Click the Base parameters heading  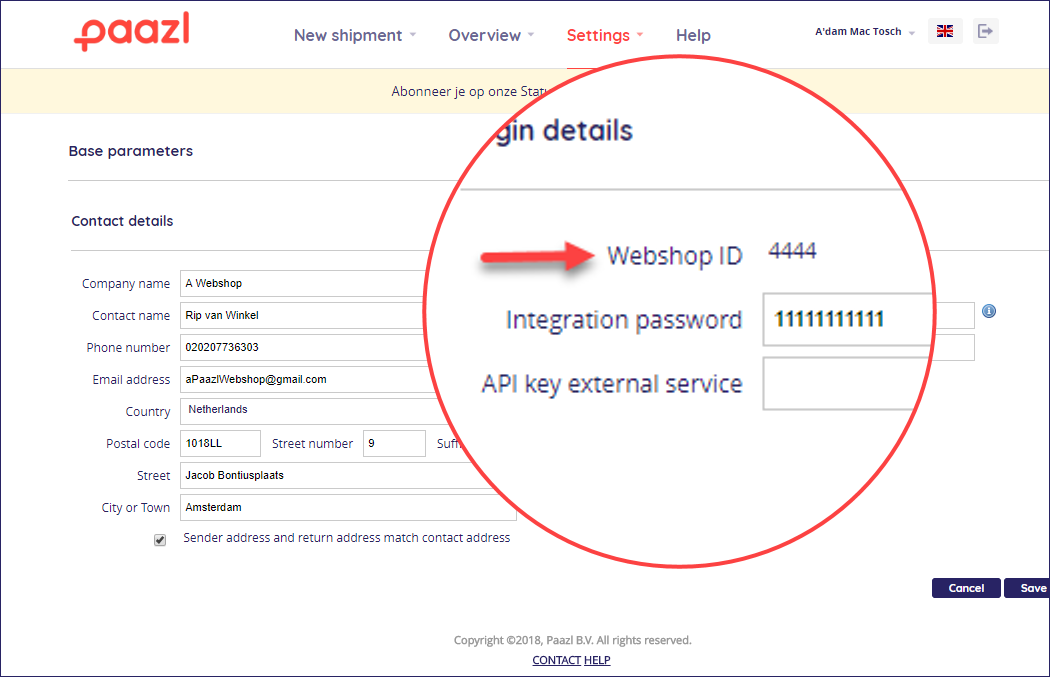click(x=131, y=151)
